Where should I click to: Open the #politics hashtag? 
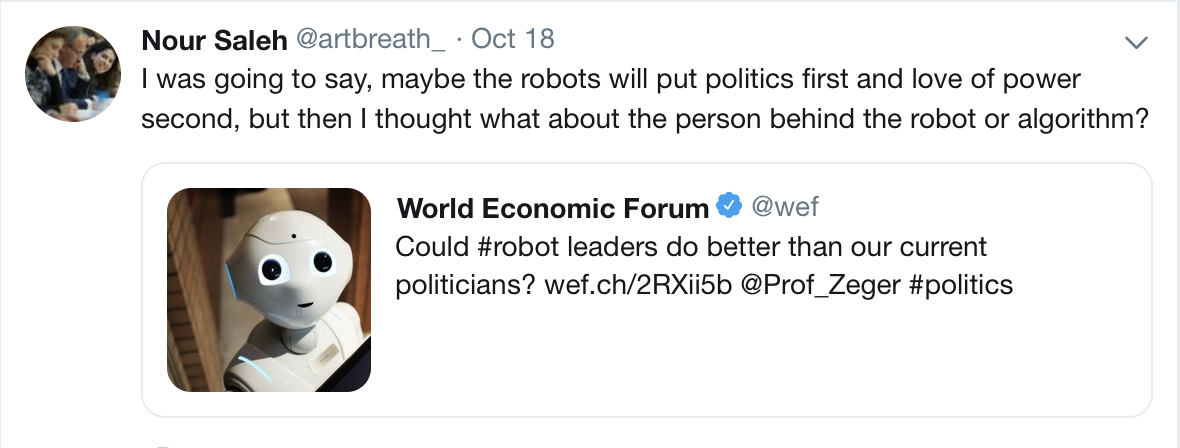963,284
